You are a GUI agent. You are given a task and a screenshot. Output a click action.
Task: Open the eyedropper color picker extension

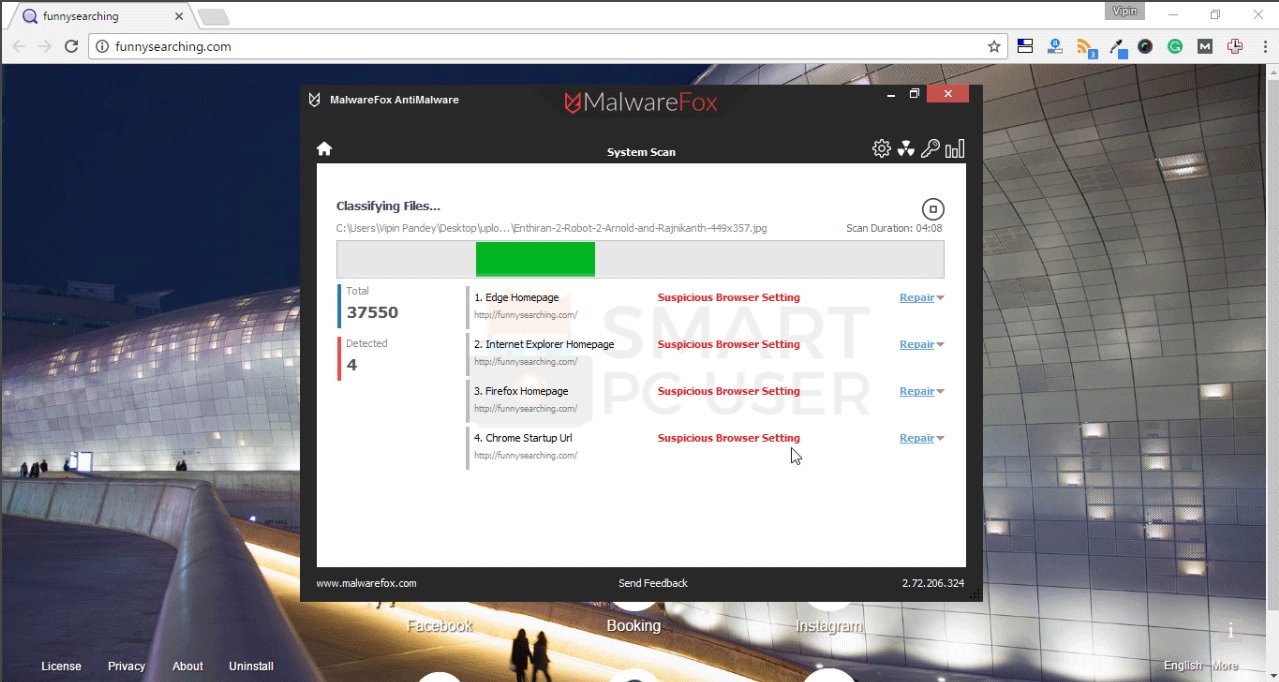[1119, 47]
